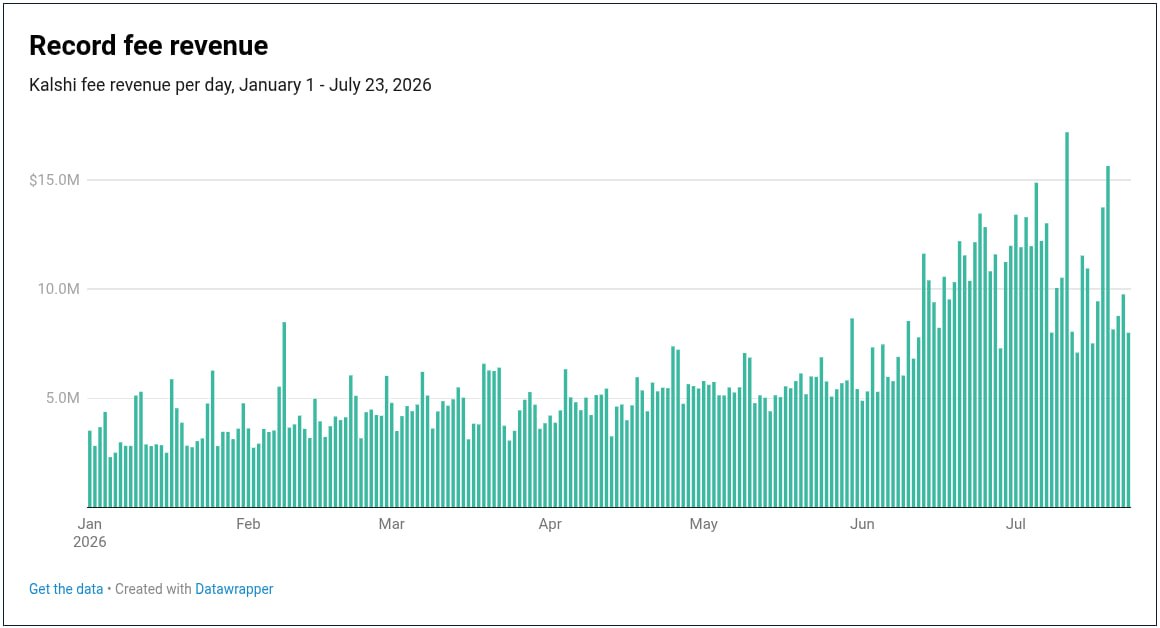Click the Jun x-axis label
Screen dimensions: 1160x628
(862, 524)
